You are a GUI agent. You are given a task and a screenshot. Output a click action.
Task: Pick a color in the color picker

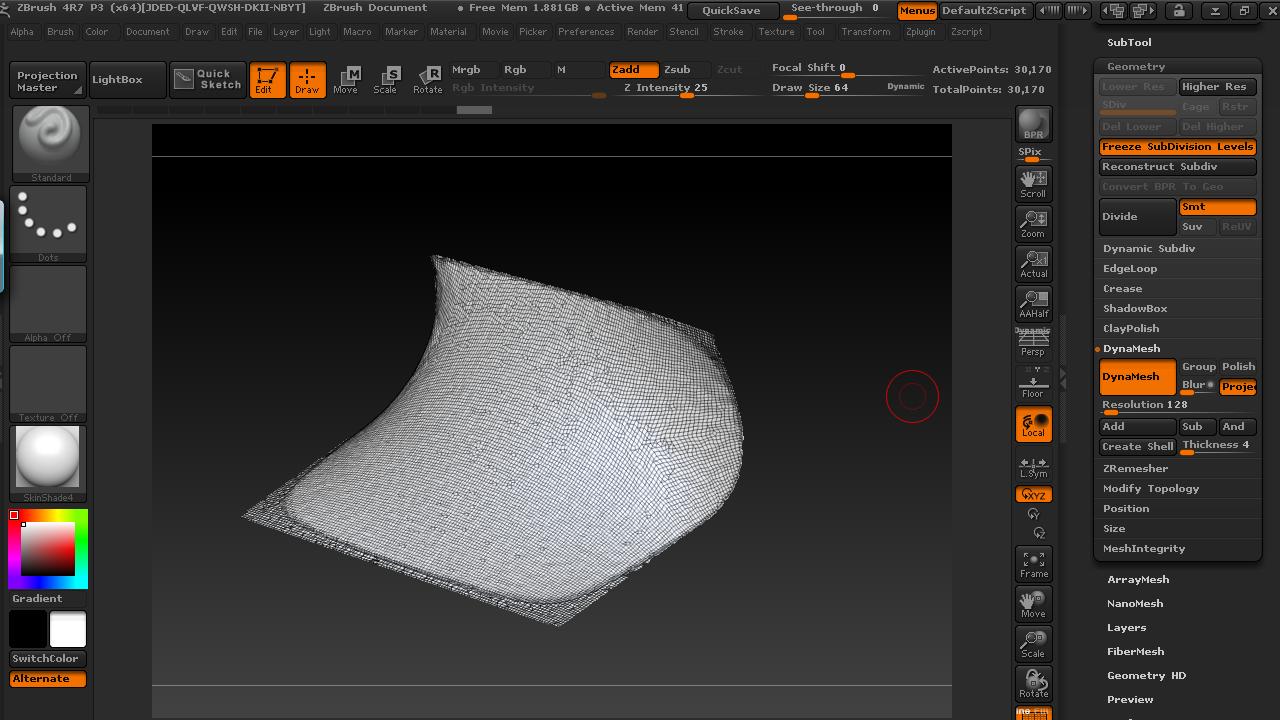49,549
